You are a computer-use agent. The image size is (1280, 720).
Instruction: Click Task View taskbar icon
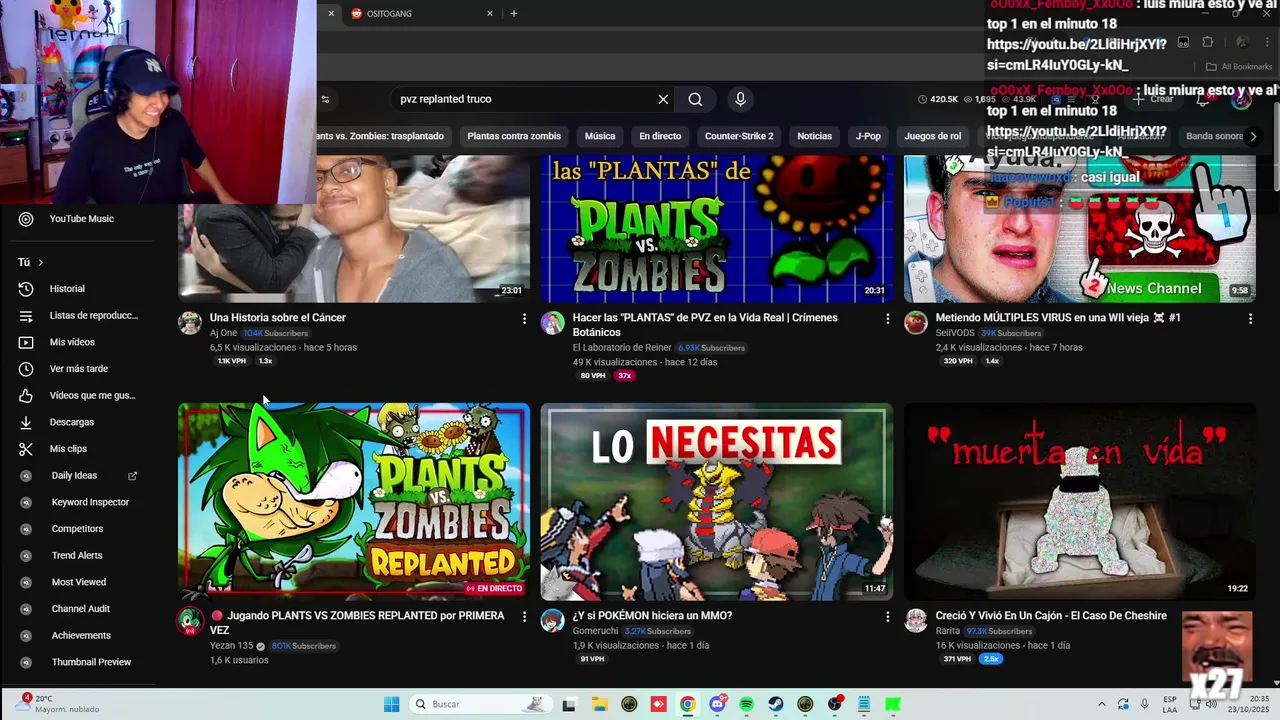[570, 704]
